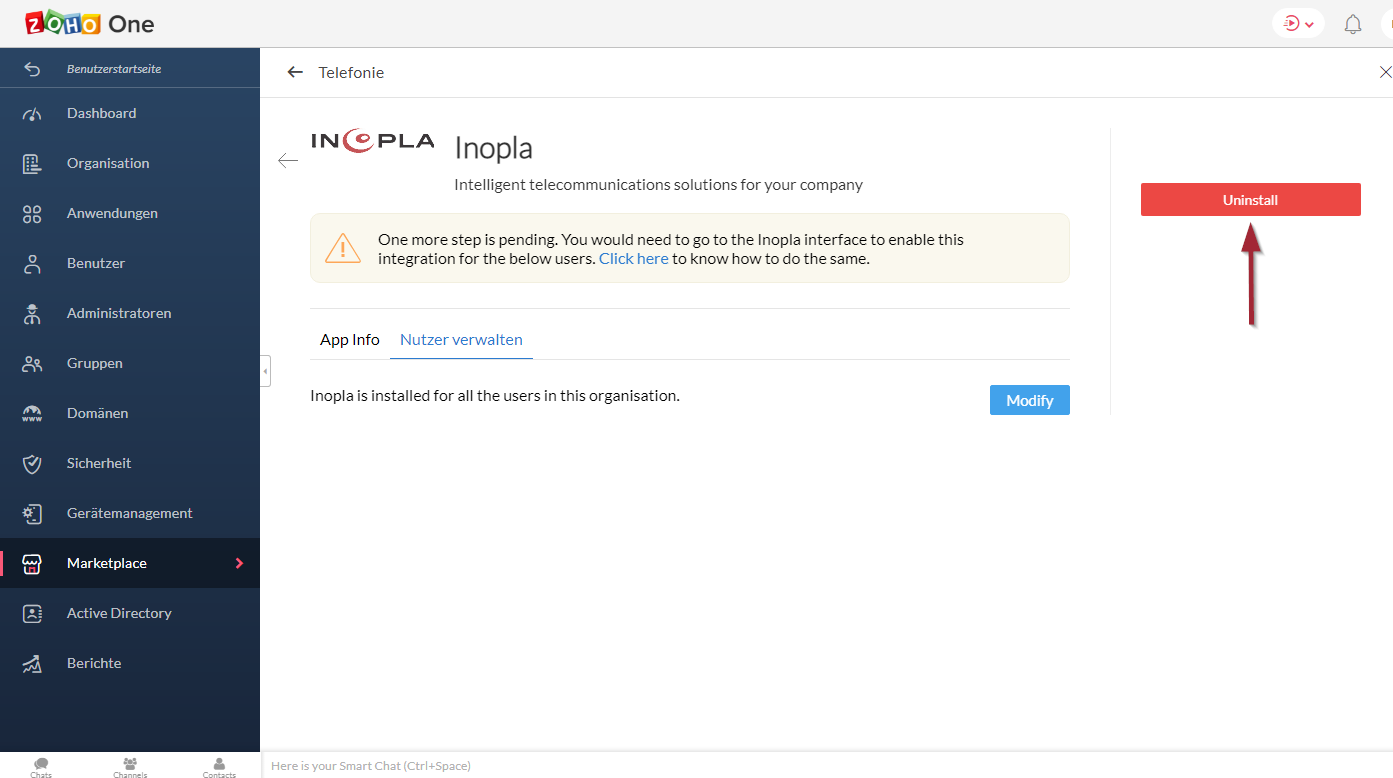Open Gerätemanagement menu item
The width and height of the screenshot is (1393, 778).
[x=130, y=513]
